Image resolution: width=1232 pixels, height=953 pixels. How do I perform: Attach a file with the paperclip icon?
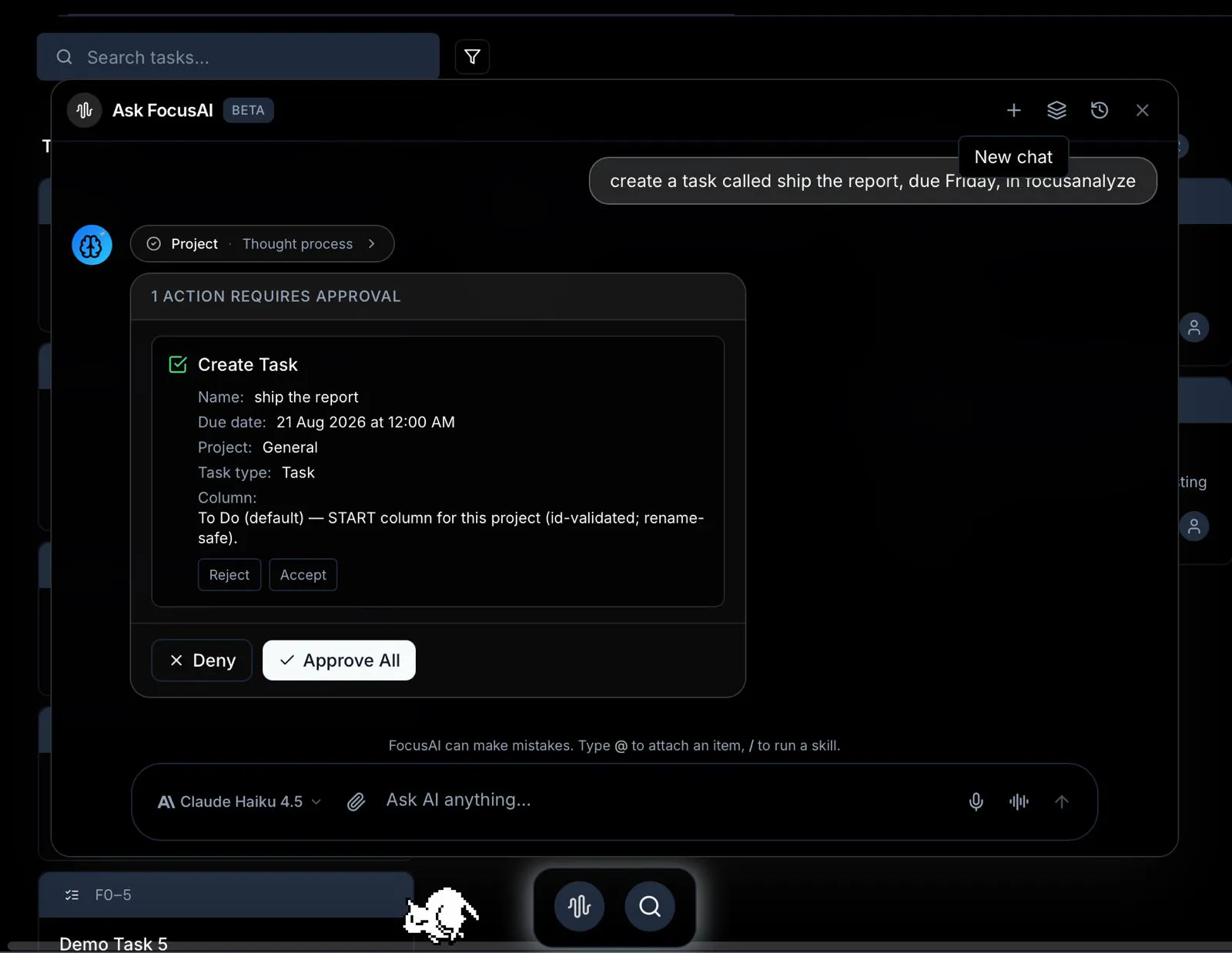pyautogui.click(x=356, y=802)
